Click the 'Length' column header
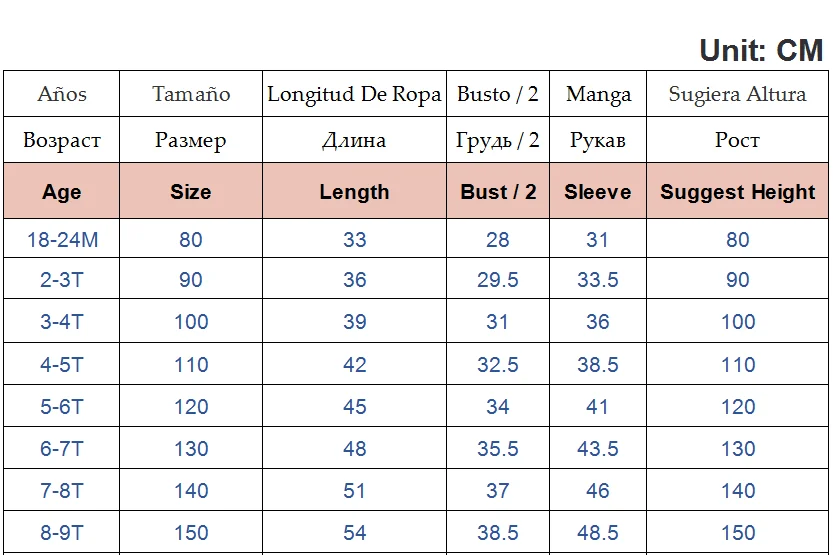 (x=354, y=192)
